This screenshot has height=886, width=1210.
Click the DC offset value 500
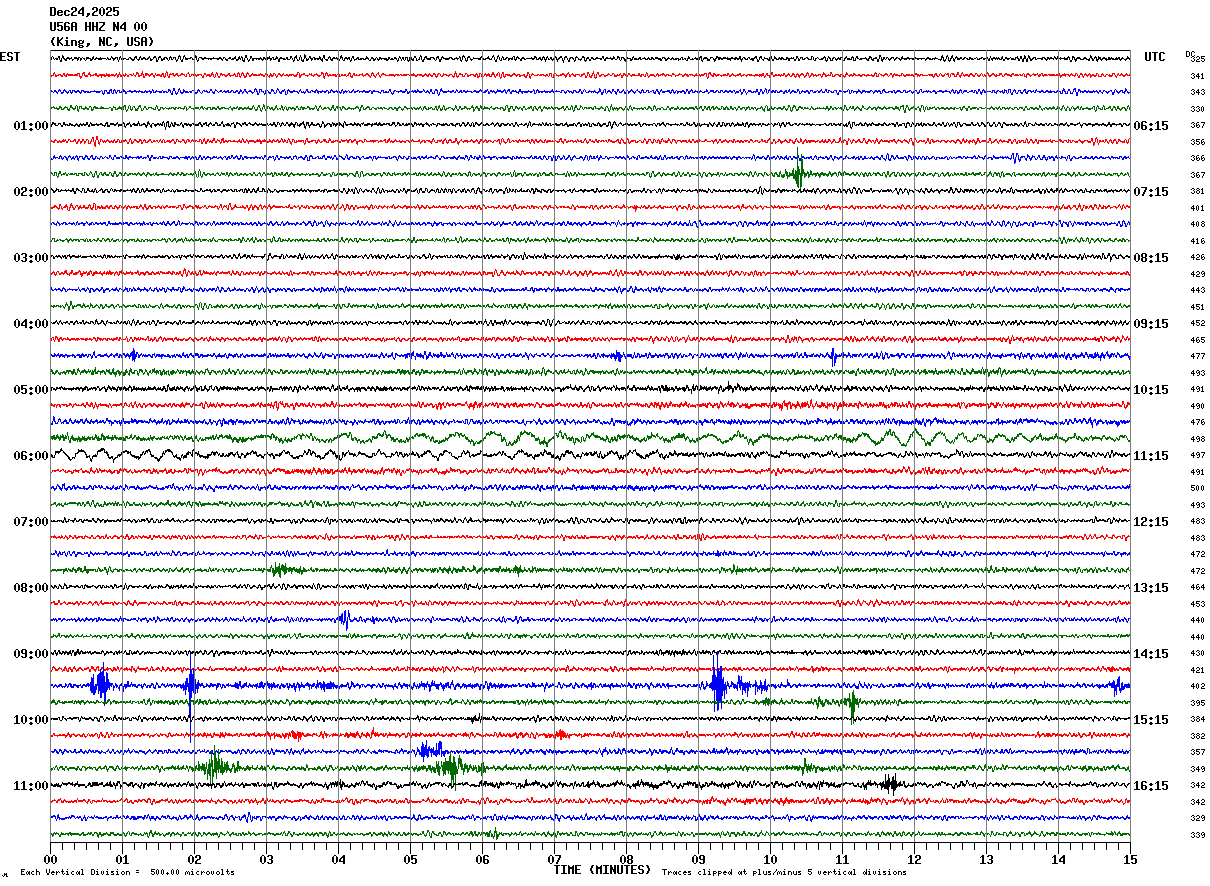[x=1198, y=488]
